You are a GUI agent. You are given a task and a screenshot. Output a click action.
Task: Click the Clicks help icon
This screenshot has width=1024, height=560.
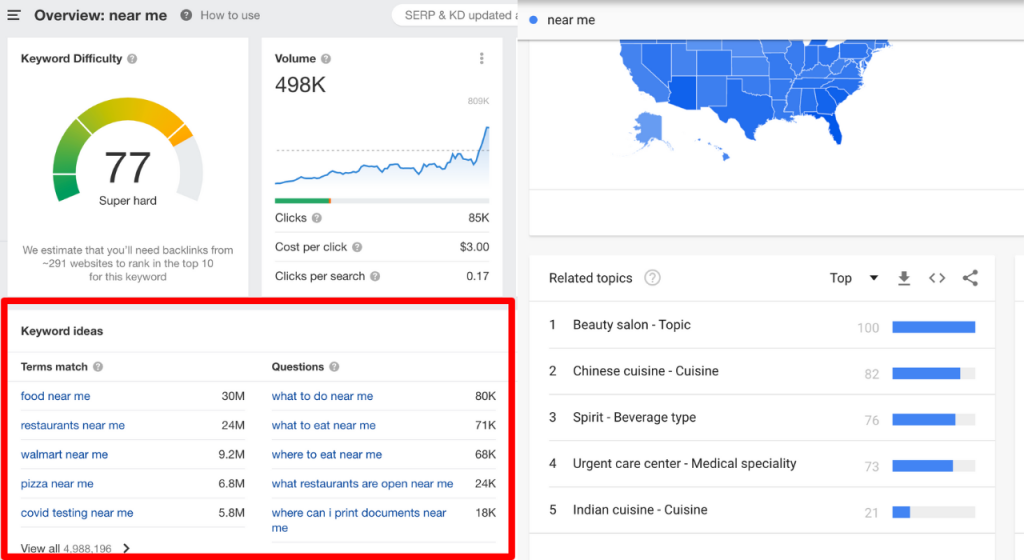click(x=317, y=218)
